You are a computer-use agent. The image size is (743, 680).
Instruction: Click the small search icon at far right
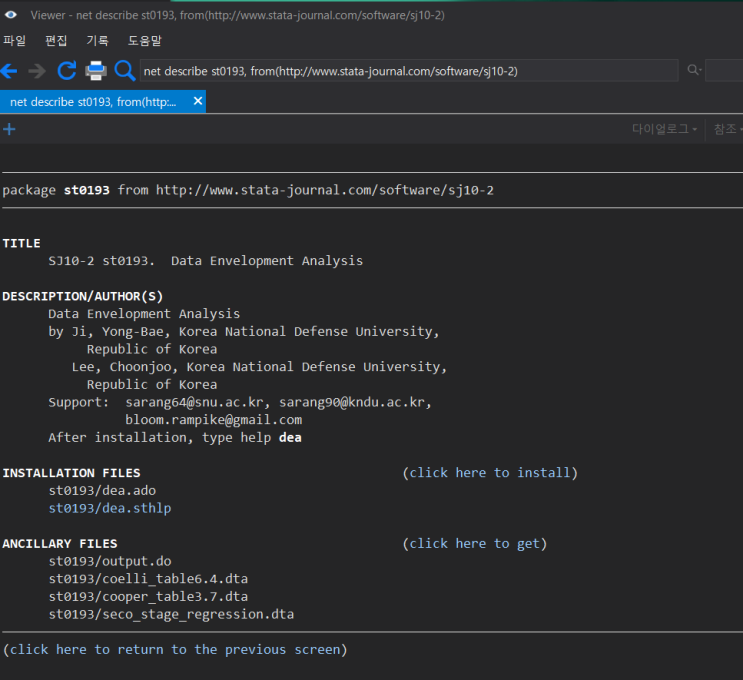[693, 70]
